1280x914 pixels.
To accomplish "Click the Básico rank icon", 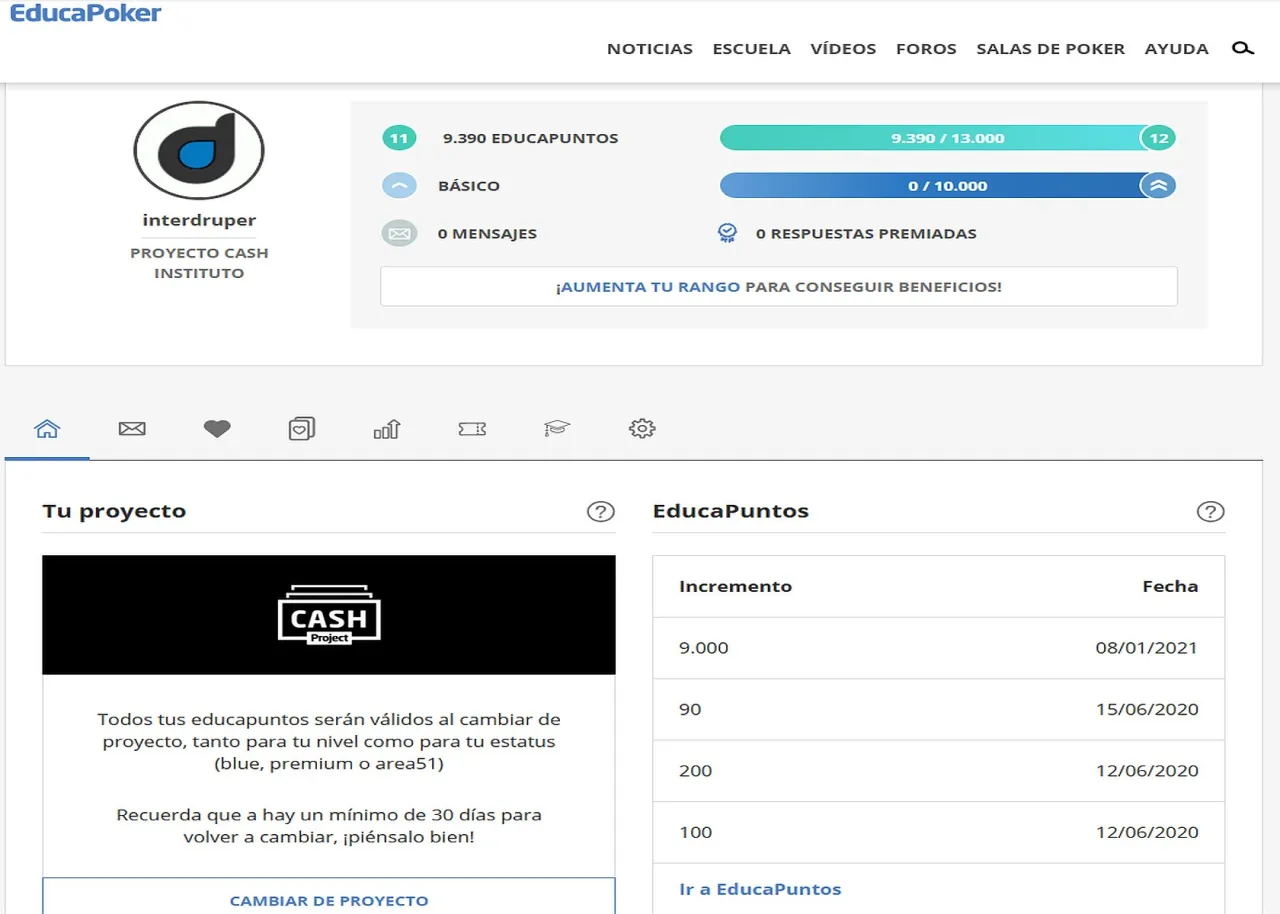I will click(399, 186).
